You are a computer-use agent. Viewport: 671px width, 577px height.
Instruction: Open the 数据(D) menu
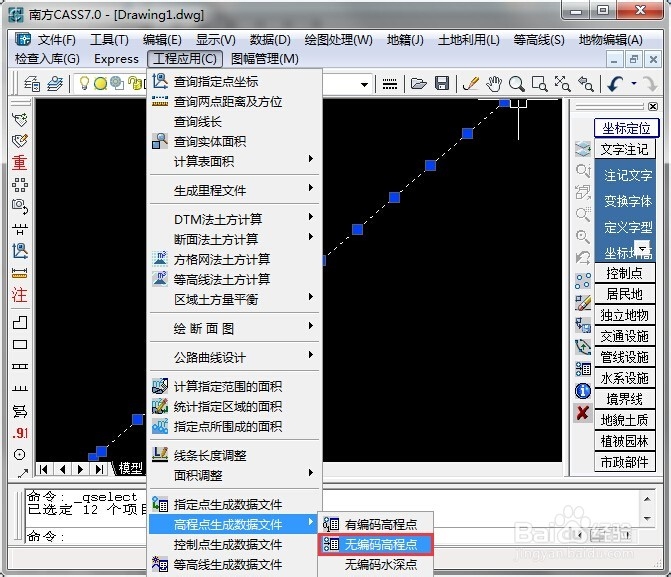pos(270,40)
